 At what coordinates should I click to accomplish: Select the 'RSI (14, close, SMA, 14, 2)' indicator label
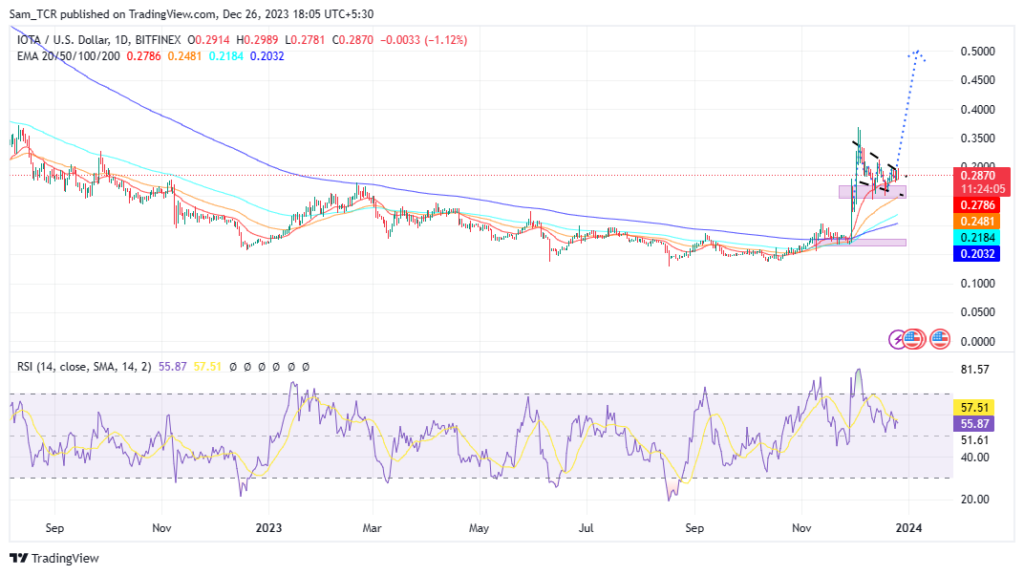pyautogui.click(x=84, y=367)
